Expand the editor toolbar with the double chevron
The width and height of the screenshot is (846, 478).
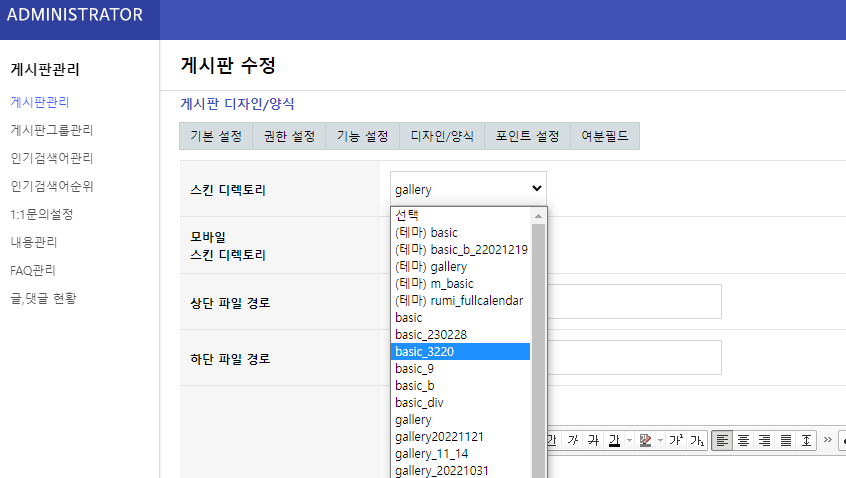827,440
